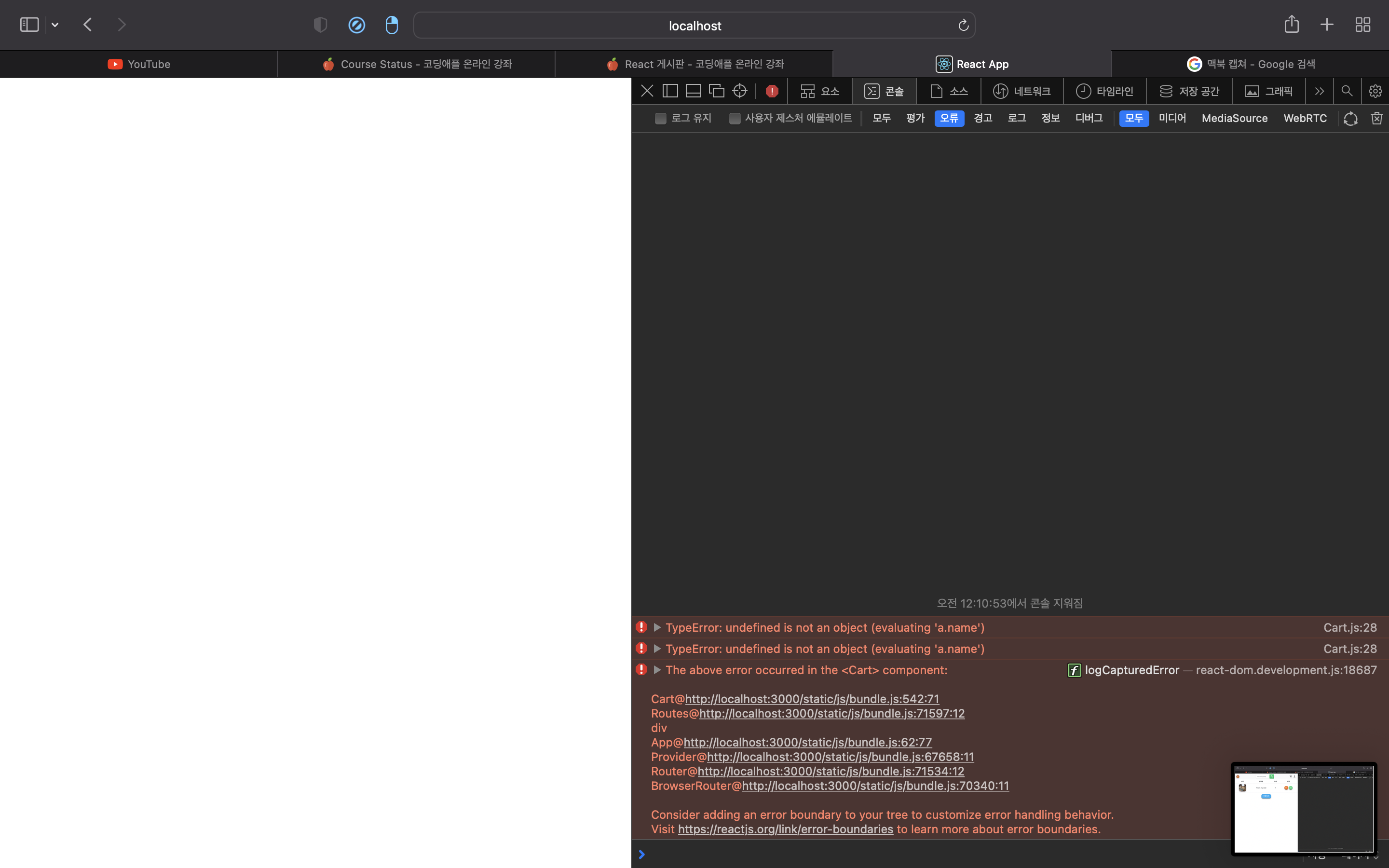Reload the localhost page

pyautogui.click(x=963, y=25)
